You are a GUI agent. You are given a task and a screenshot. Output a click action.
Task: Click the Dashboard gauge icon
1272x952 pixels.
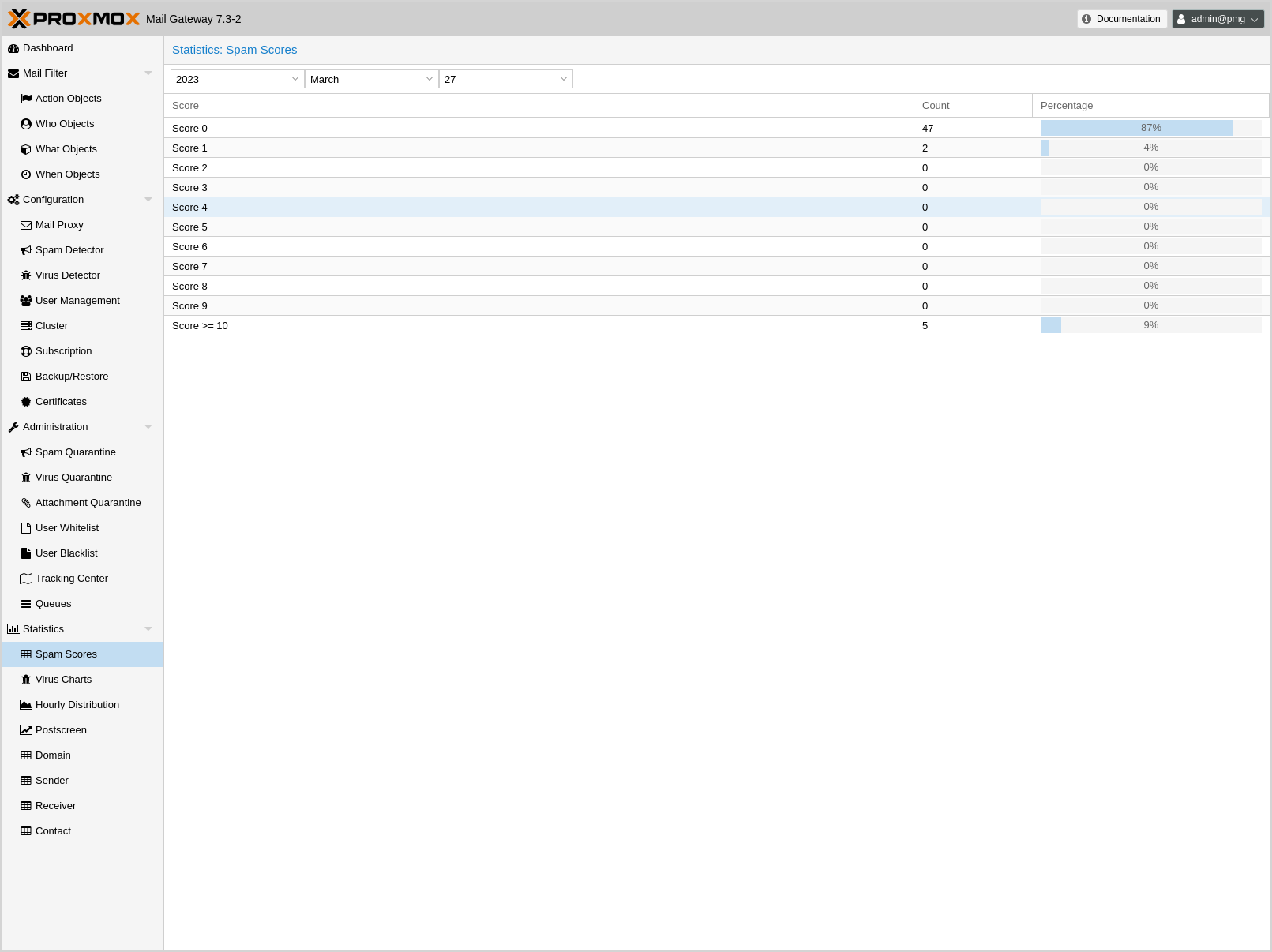pos(13,48)
